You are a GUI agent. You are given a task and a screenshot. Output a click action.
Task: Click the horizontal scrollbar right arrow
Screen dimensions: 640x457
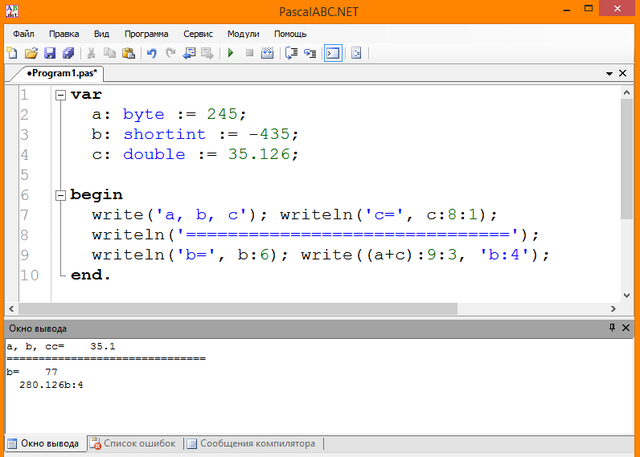613,309
